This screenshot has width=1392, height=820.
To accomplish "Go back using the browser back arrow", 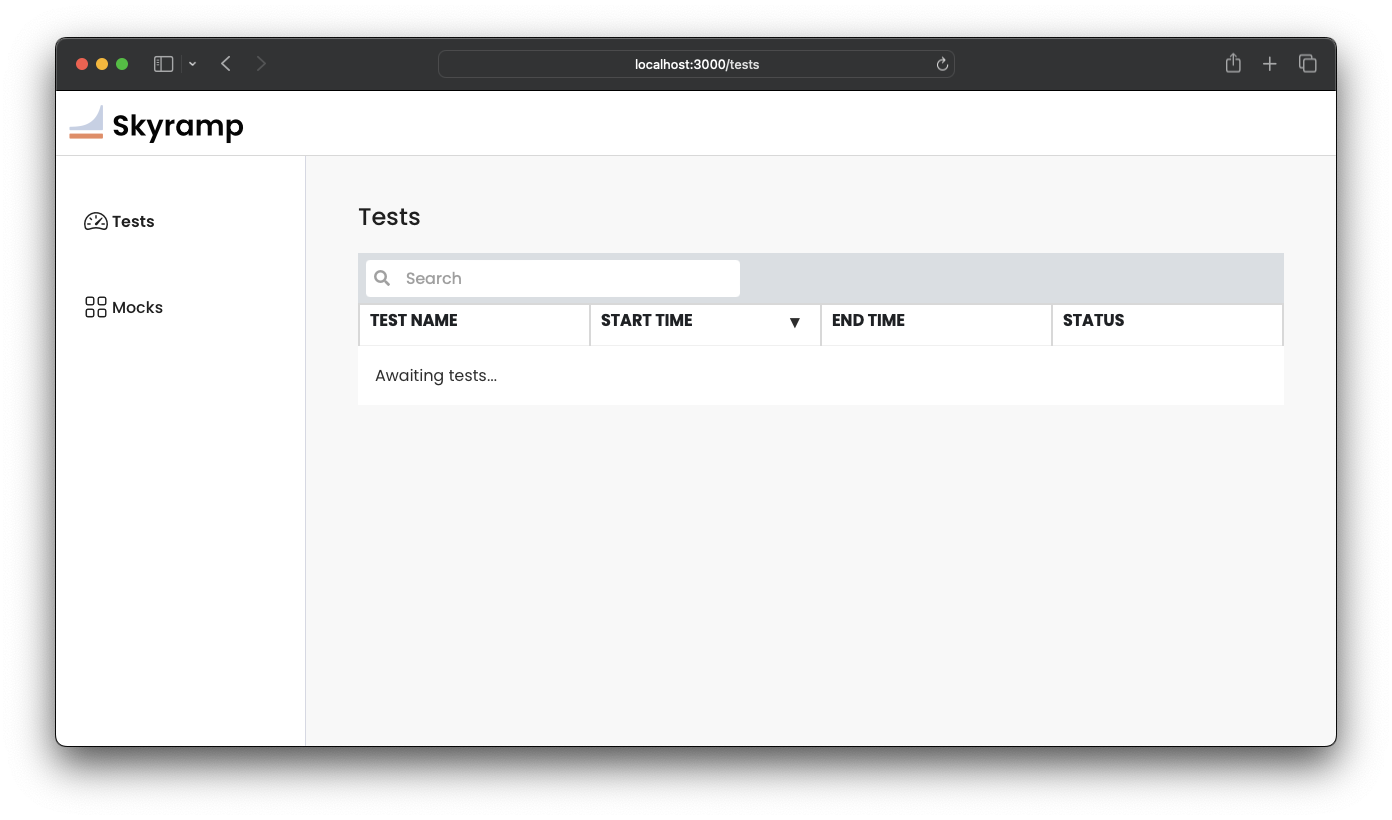I will 226,64.
